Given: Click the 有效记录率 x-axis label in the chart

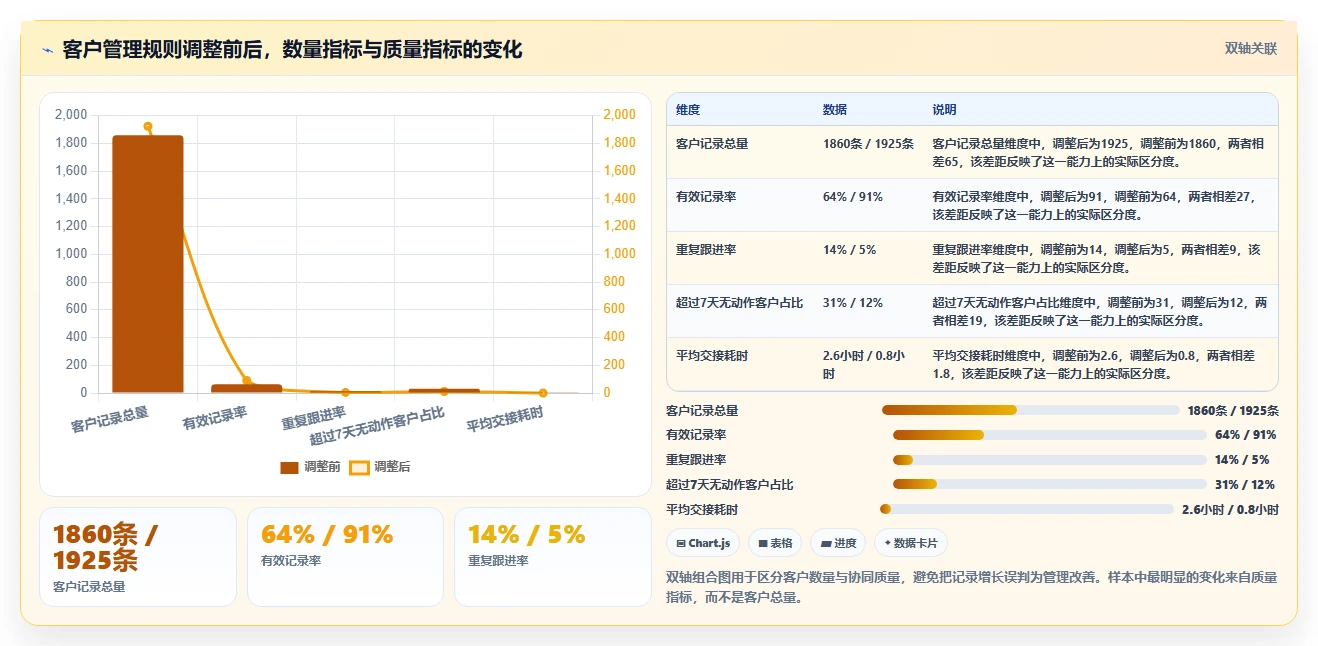Looking at the screenshot, I should tap(214, 417).
